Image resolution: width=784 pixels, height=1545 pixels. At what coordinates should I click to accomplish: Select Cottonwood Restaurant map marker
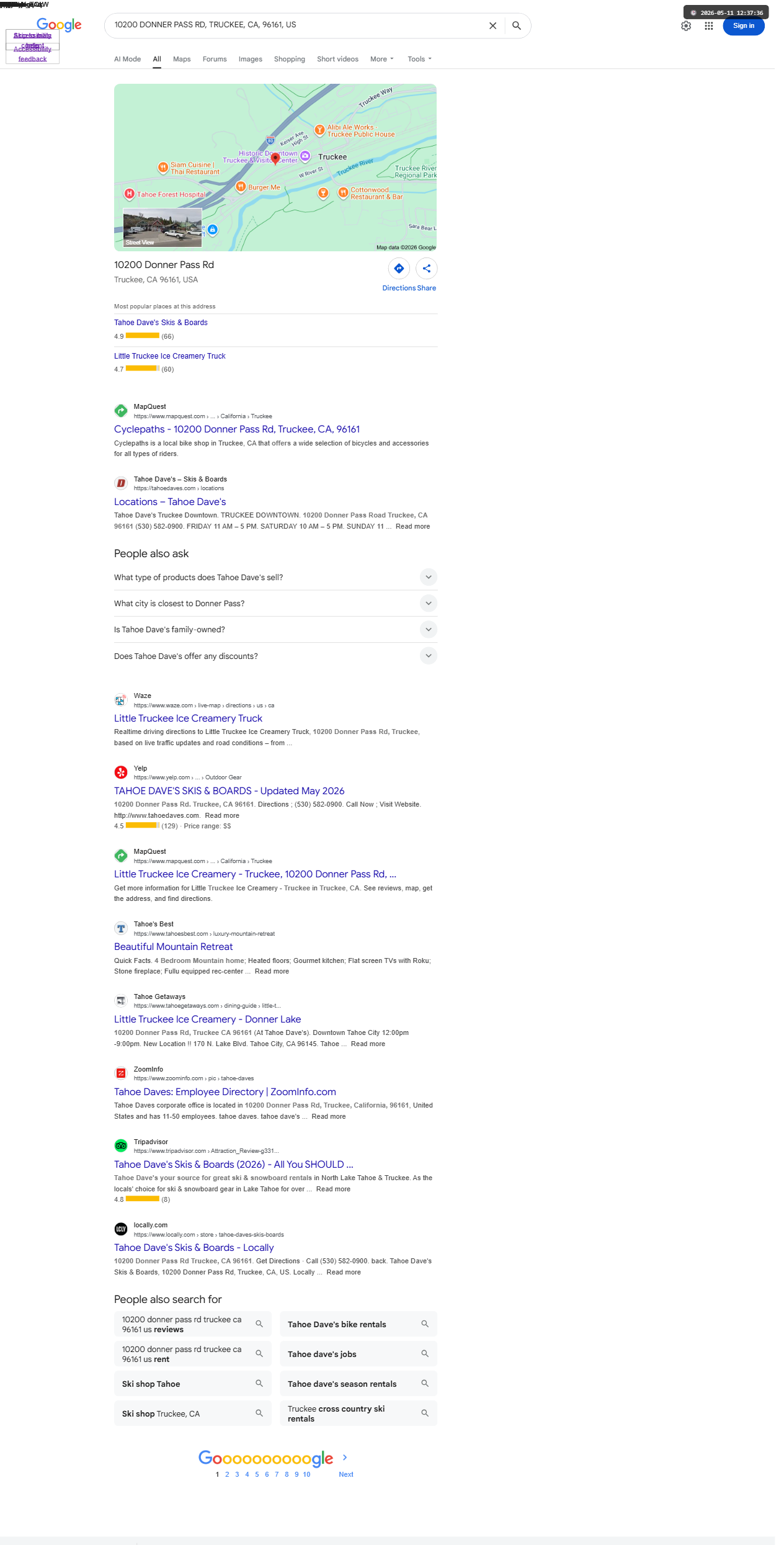coord(343,192)
